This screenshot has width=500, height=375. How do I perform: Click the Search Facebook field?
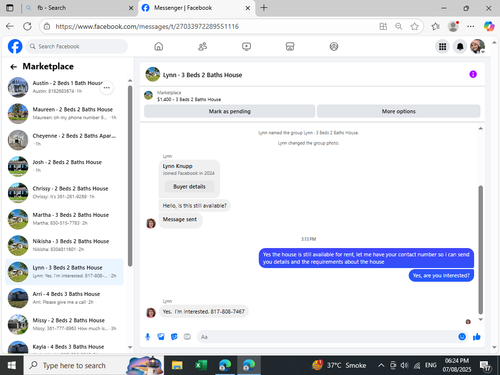tap(77, 46)
